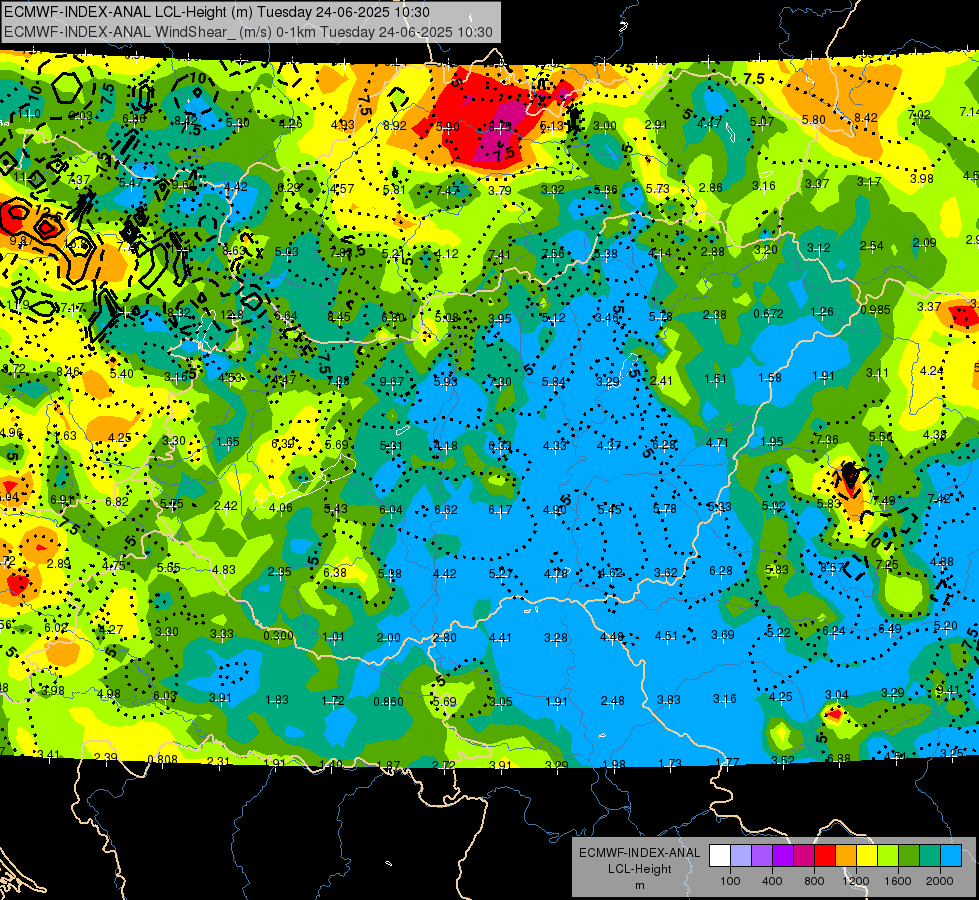Click the wind shear value 0.300

[x=278, y=635]
